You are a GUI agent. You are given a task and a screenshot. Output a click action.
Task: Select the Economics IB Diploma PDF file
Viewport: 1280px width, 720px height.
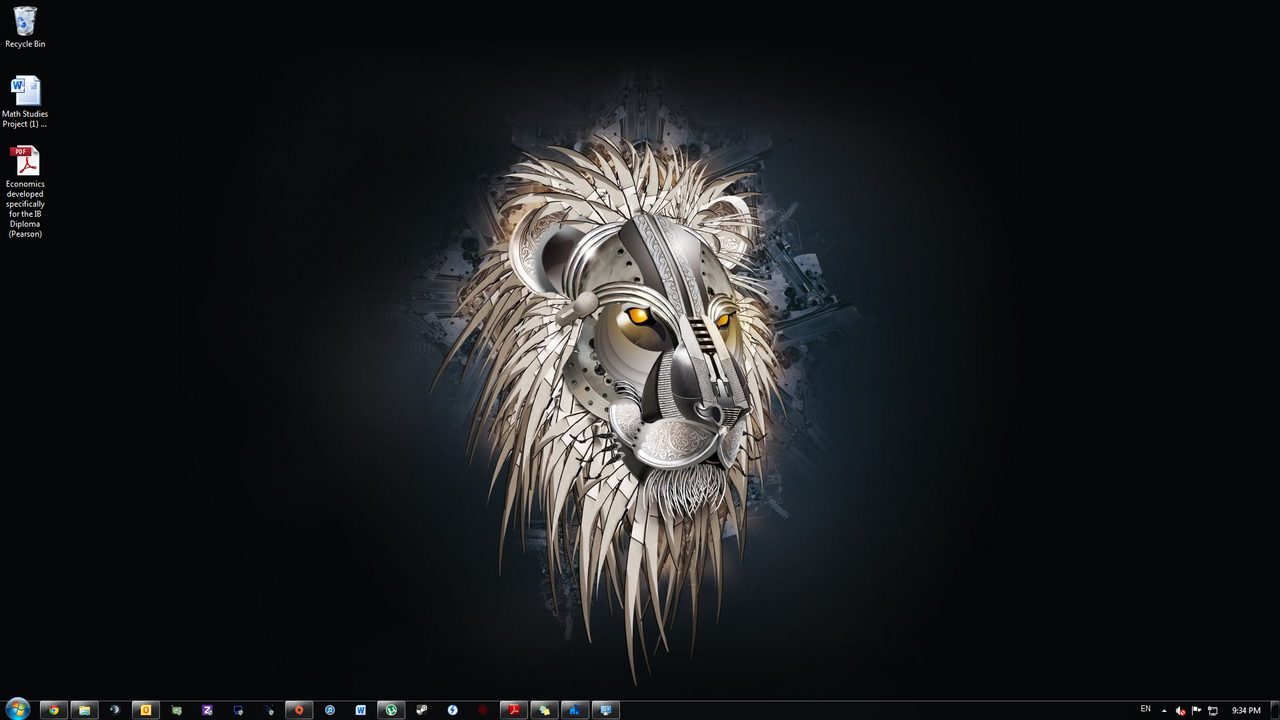click(x=25, y=192)
